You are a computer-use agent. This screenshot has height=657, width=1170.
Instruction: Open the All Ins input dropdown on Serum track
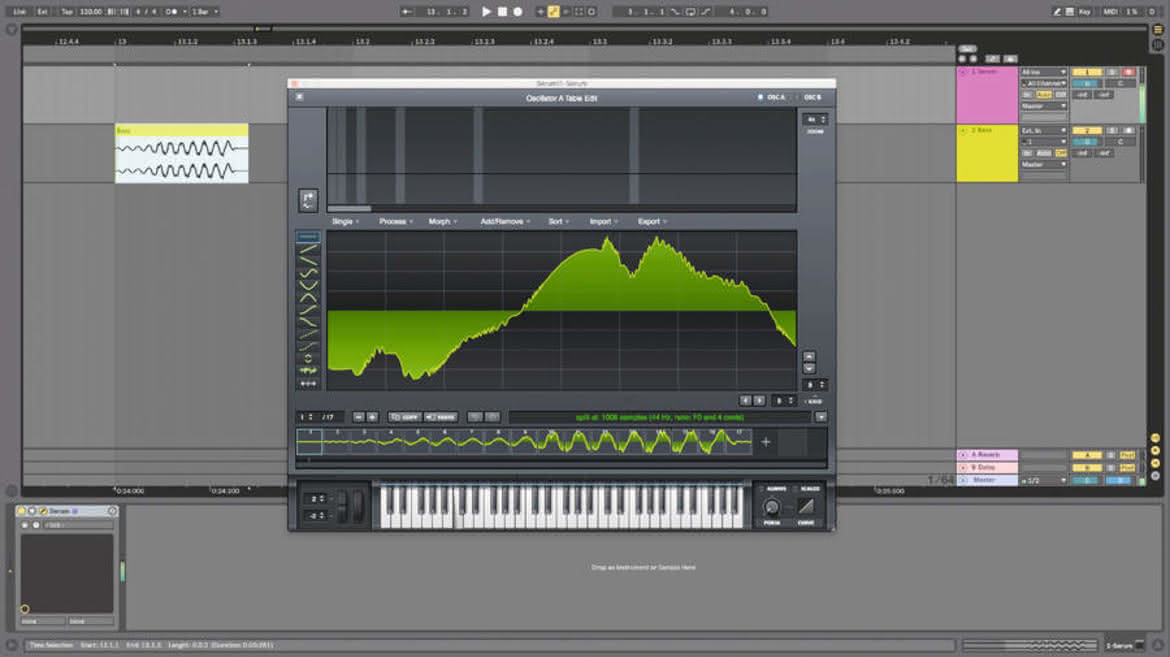pyautogui.click(x=1044, y=72)
